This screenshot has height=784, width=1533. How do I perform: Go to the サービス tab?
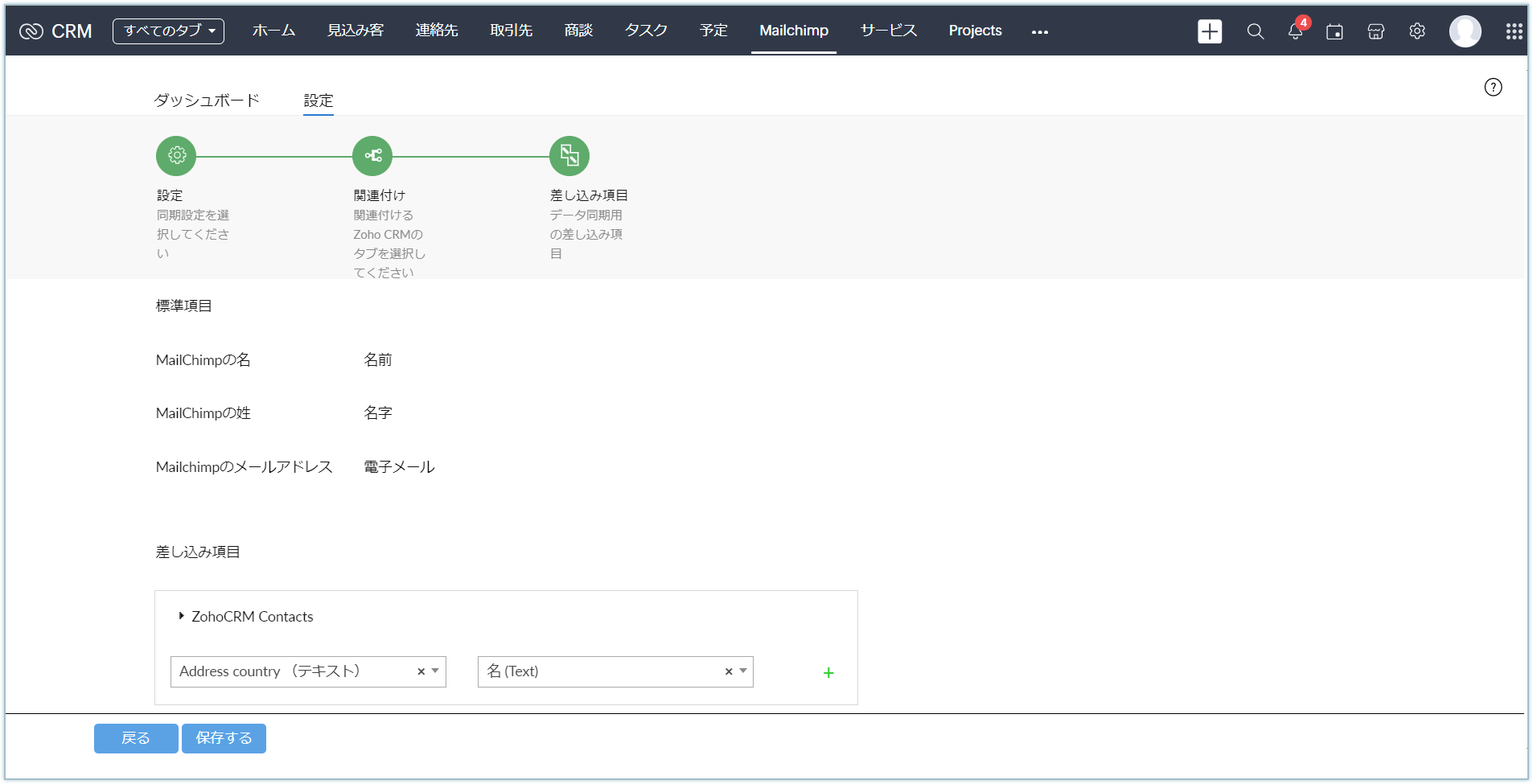pos(889,31)
